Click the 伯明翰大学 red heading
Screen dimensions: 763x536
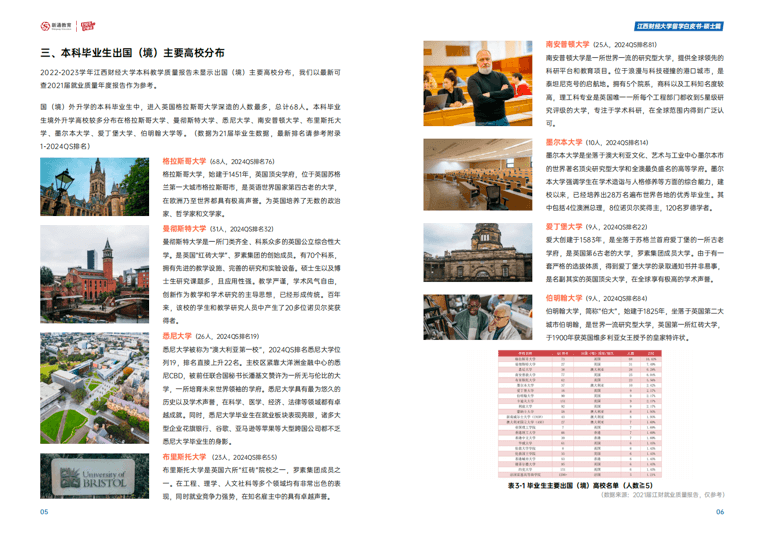[563, 298]
